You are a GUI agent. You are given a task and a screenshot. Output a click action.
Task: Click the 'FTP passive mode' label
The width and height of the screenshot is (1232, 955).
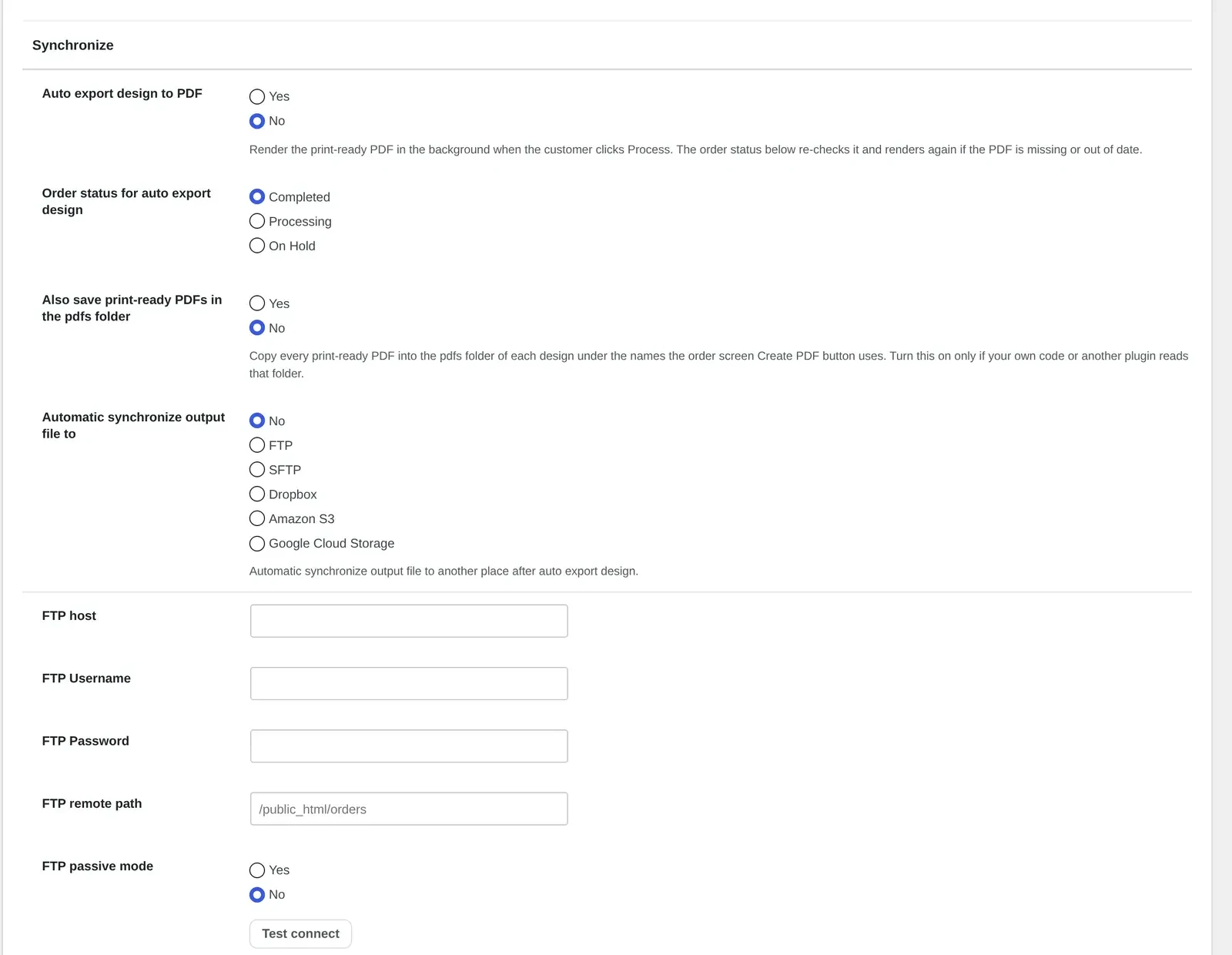(98, 866)
